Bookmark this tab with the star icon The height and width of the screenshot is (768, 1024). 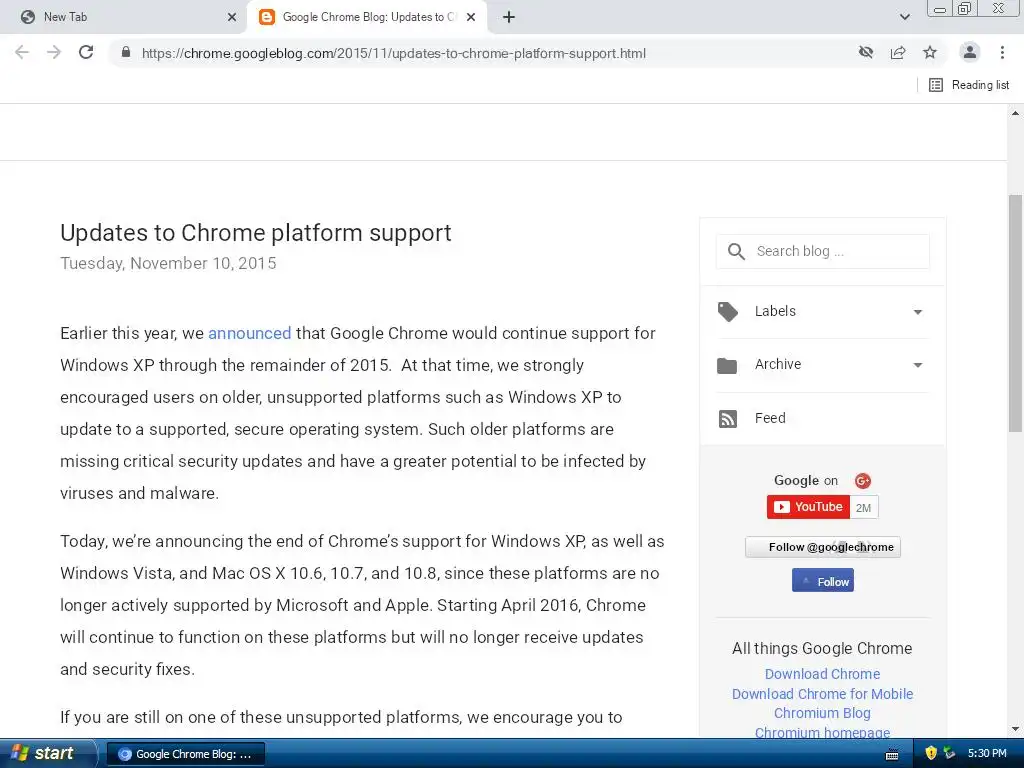click(x=930, y=52)
